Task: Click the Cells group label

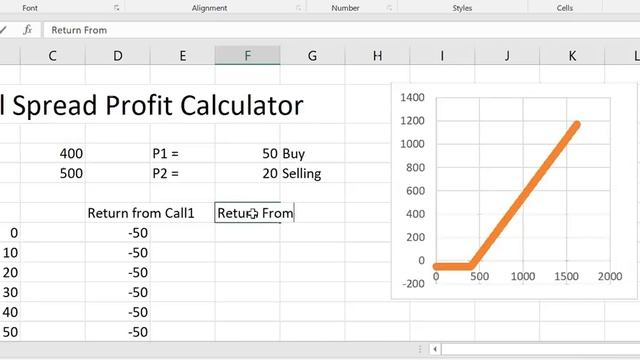Action: (x=565, y=8)
